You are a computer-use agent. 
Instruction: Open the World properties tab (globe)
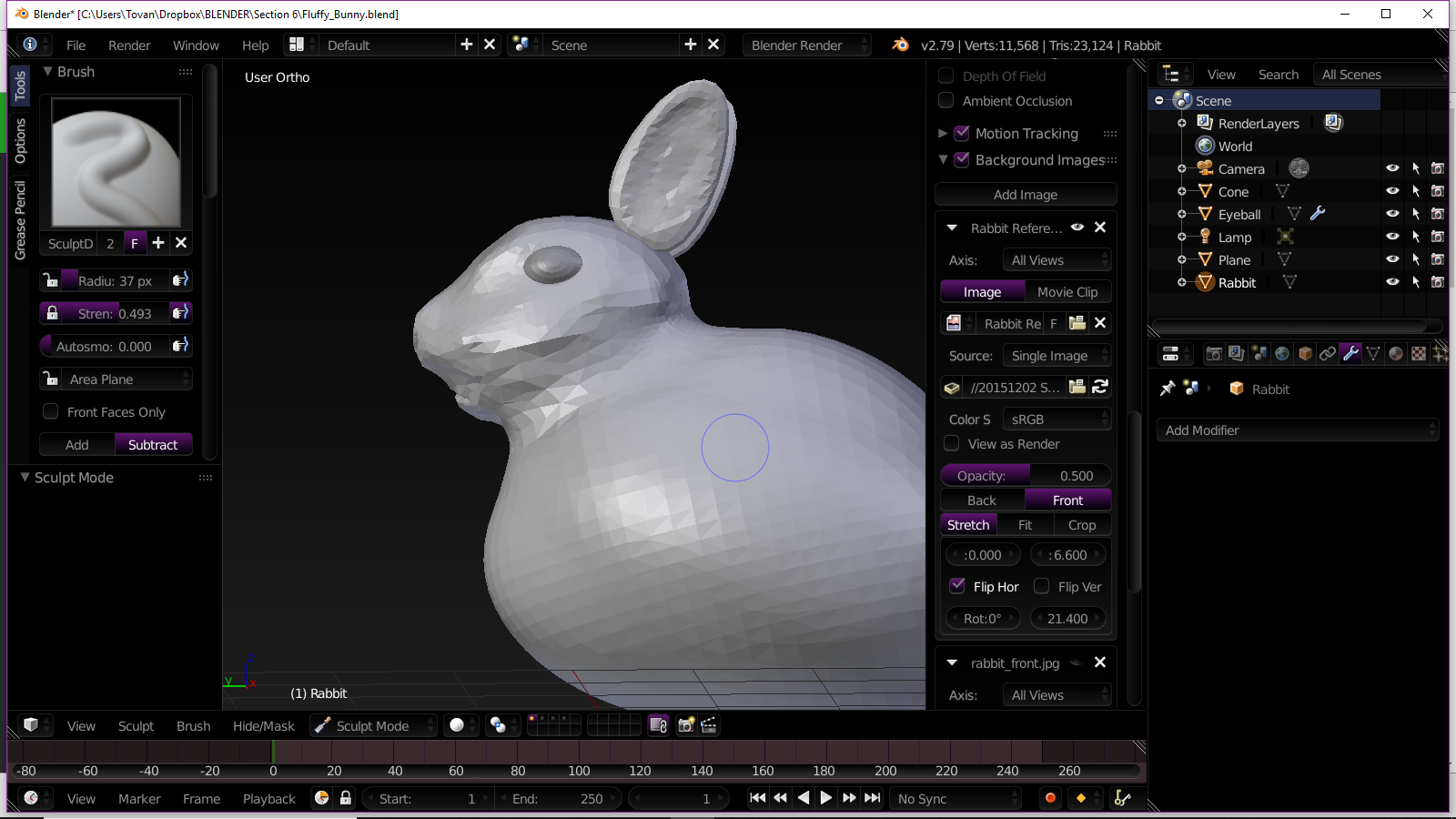coord(1282,354)
